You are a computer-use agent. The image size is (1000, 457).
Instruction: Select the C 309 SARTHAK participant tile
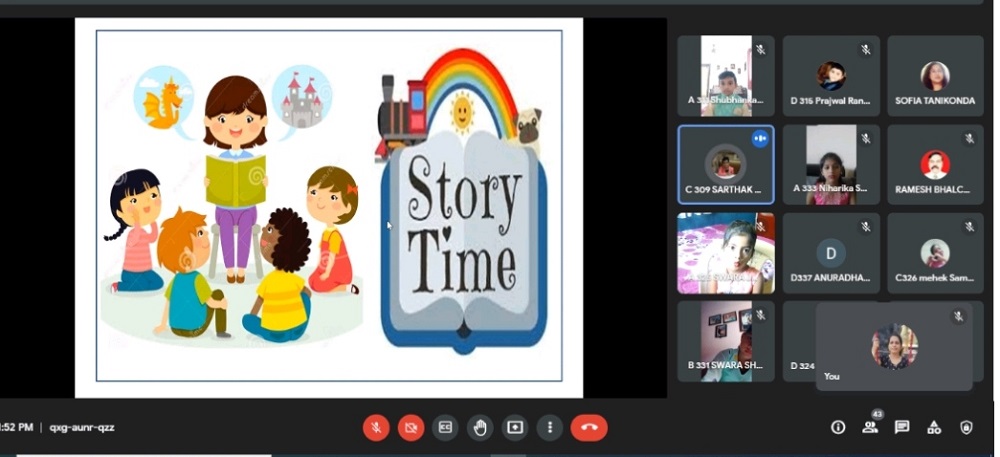(726, 165)
